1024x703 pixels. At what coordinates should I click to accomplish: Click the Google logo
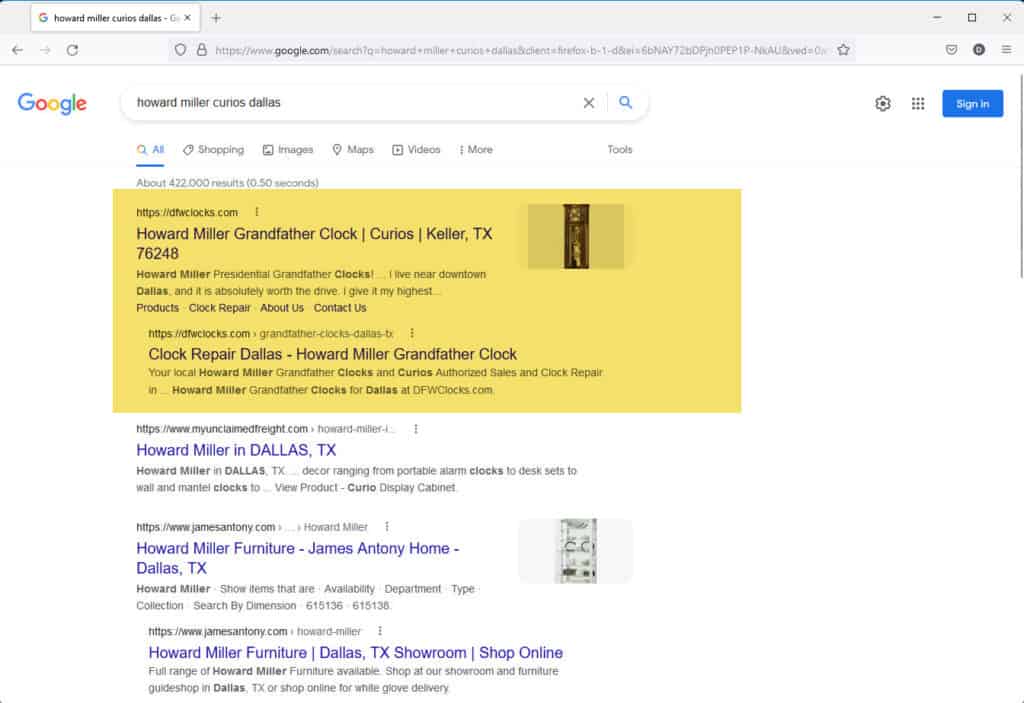[52, 103]
